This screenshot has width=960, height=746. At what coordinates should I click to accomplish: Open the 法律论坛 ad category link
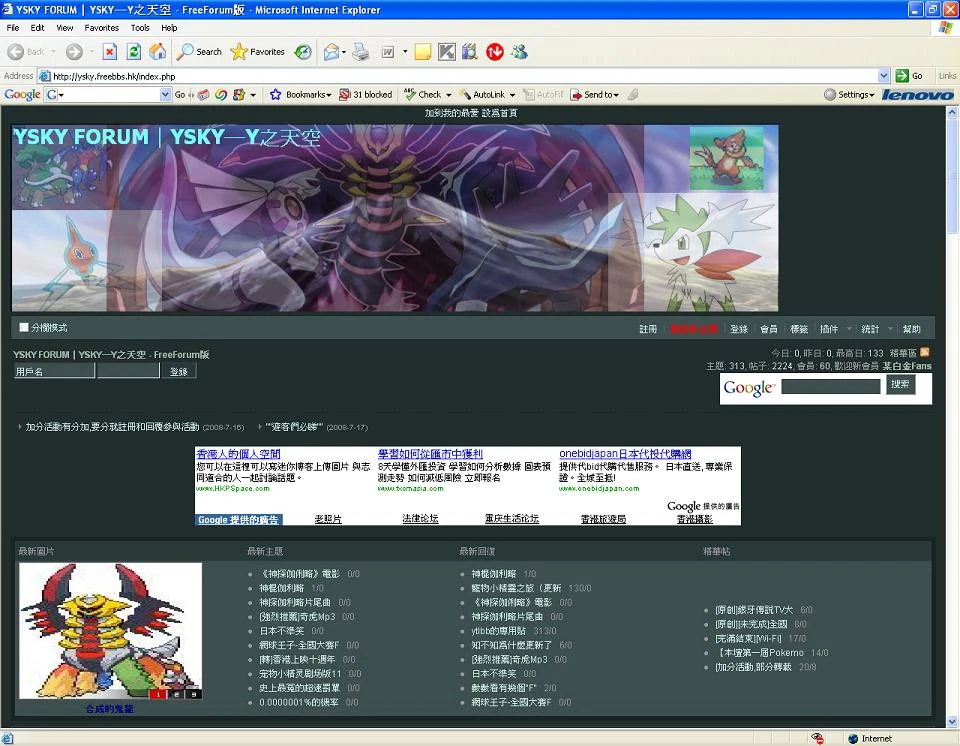(x=420, y=519)
